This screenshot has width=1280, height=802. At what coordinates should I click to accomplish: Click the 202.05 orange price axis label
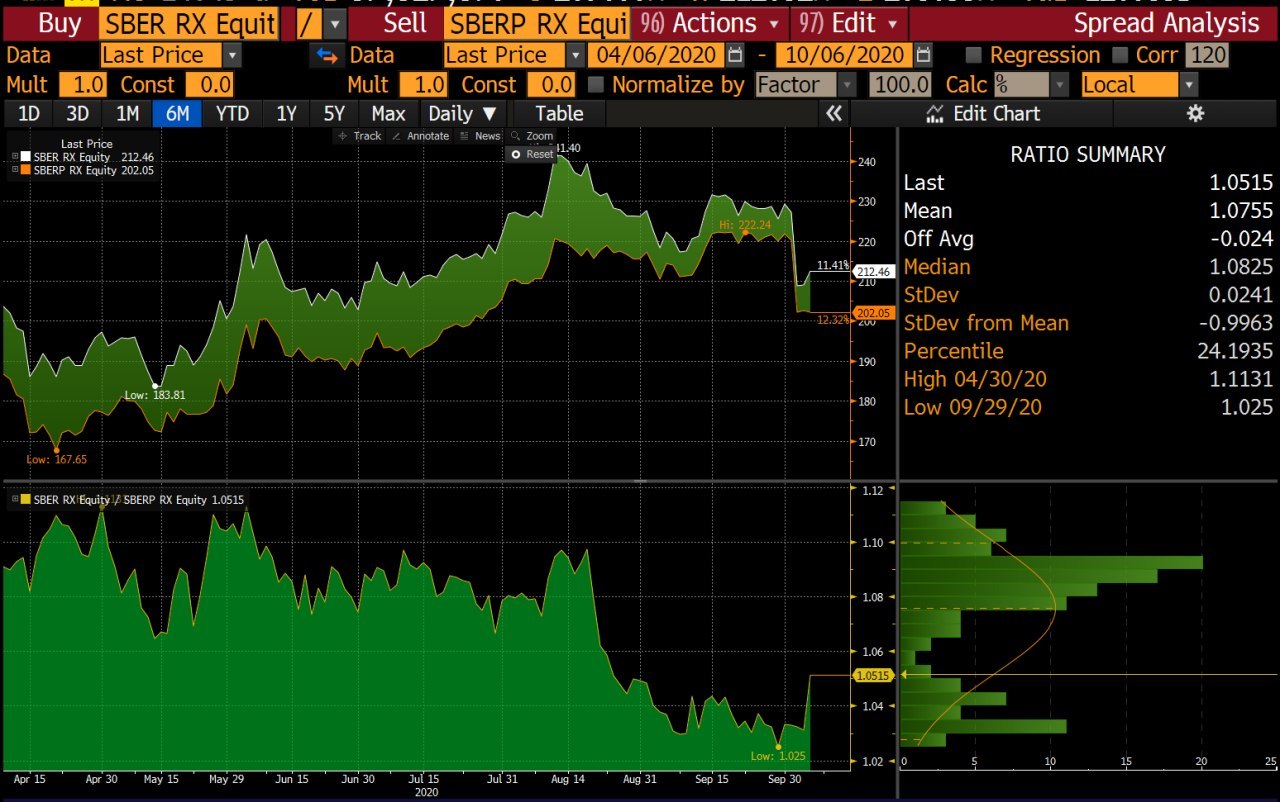[873, 313]
